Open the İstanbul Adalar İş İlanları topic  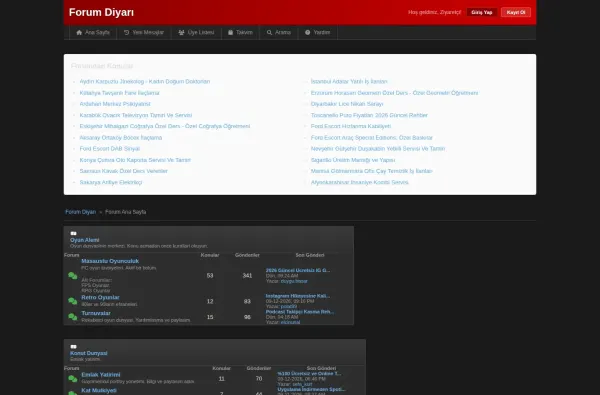(349, 82)
